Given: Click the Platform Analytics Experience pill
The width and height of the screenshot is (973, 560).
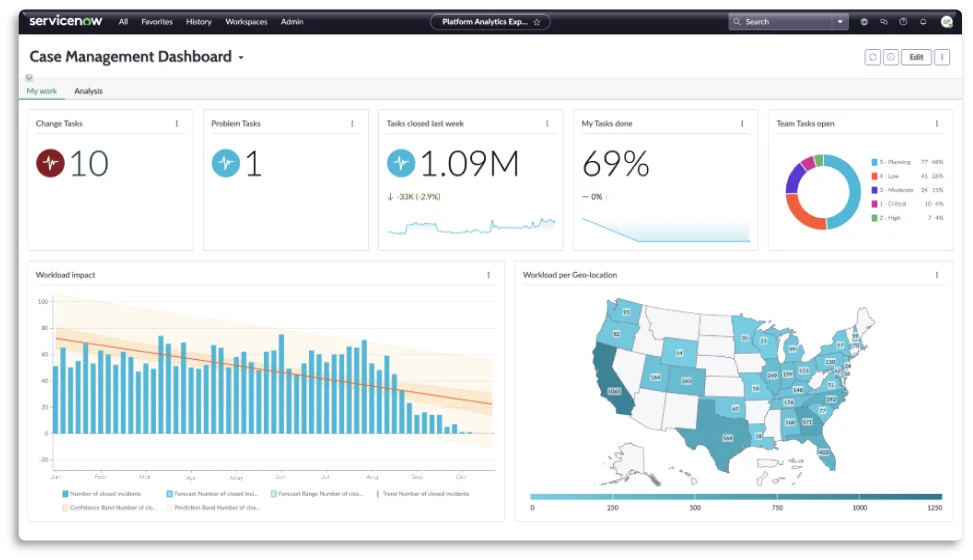Looking at the screenshot, I should tap(490, 21).
